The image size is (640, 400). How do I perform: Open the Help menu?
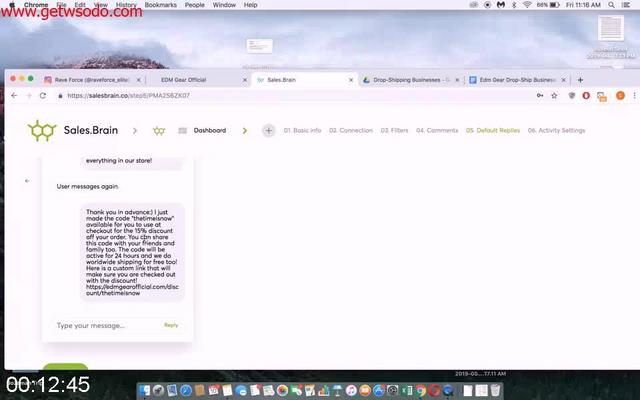click(x=250, y=5)
